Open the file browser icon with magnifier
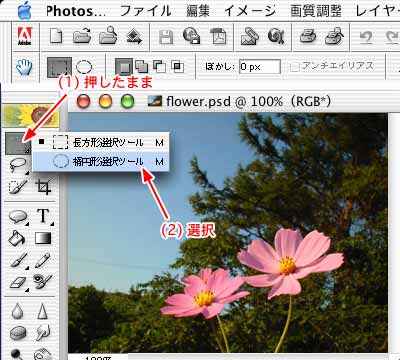 coord(108,35)
